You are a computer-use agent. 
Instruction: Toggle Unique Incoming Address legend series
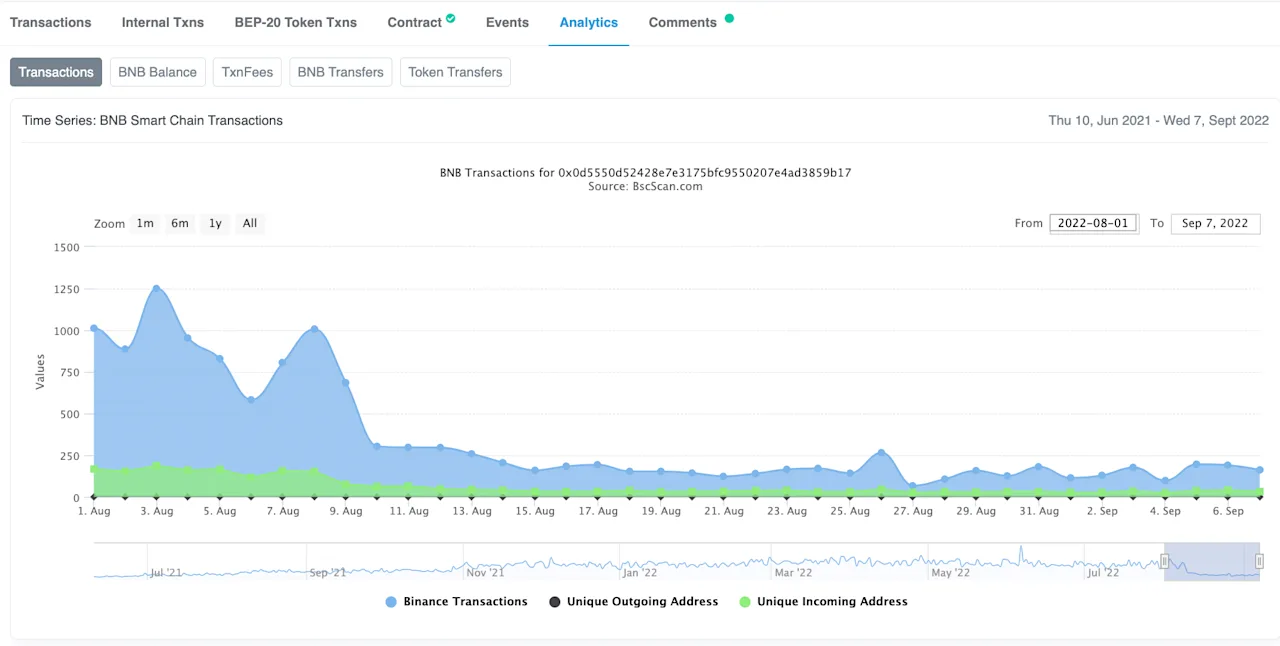[823, 602]
